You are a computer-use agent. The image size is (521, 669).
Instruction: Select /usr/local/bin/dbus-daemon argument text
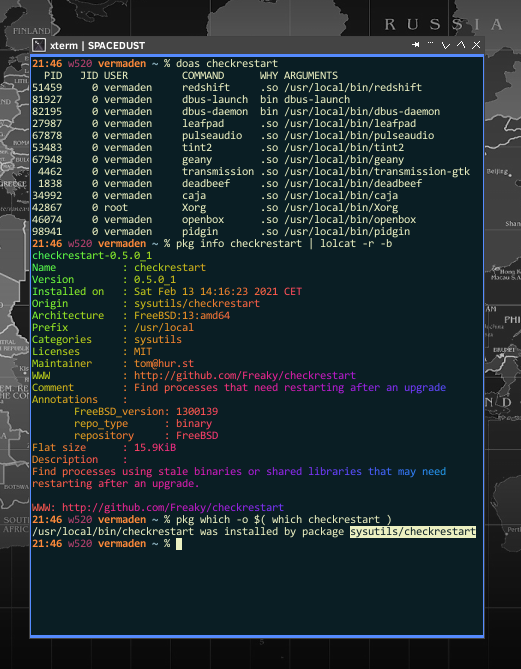pyautogui.click(x=362, y=112)
